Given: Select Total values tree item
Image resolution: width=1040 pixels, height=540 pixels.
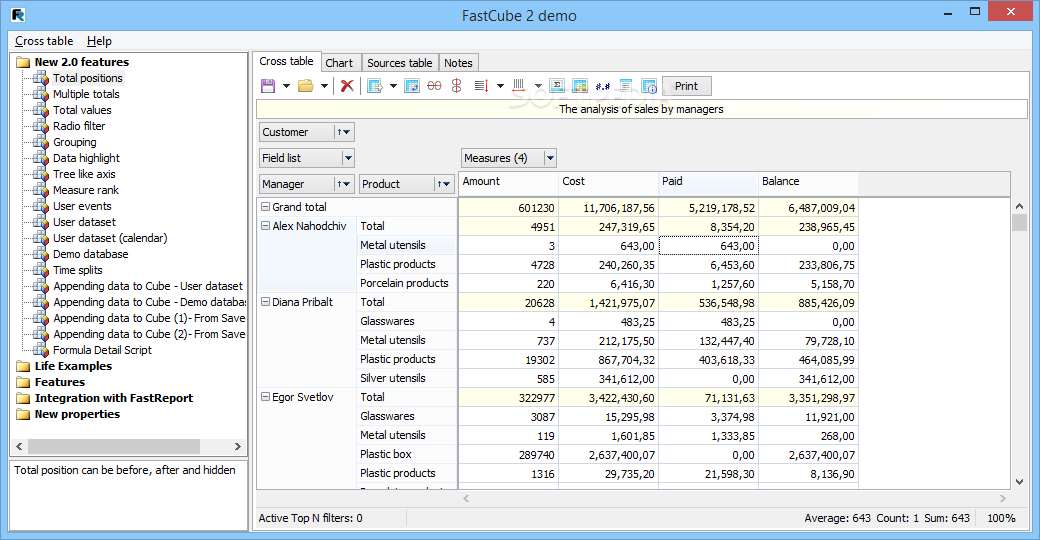Looking at the screenshot, I should 82,110.
